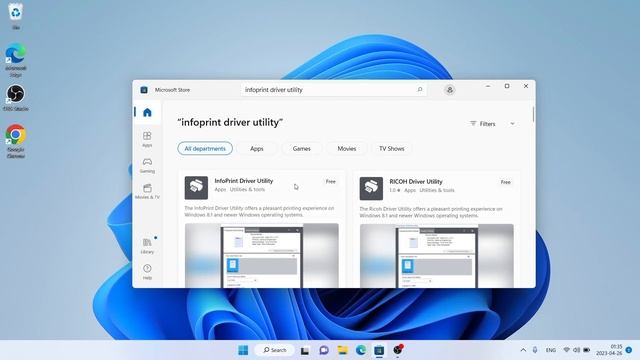Open File Explorer on the taskbar
This screenshot has width=640, height=360.
(x=342, y=350)
